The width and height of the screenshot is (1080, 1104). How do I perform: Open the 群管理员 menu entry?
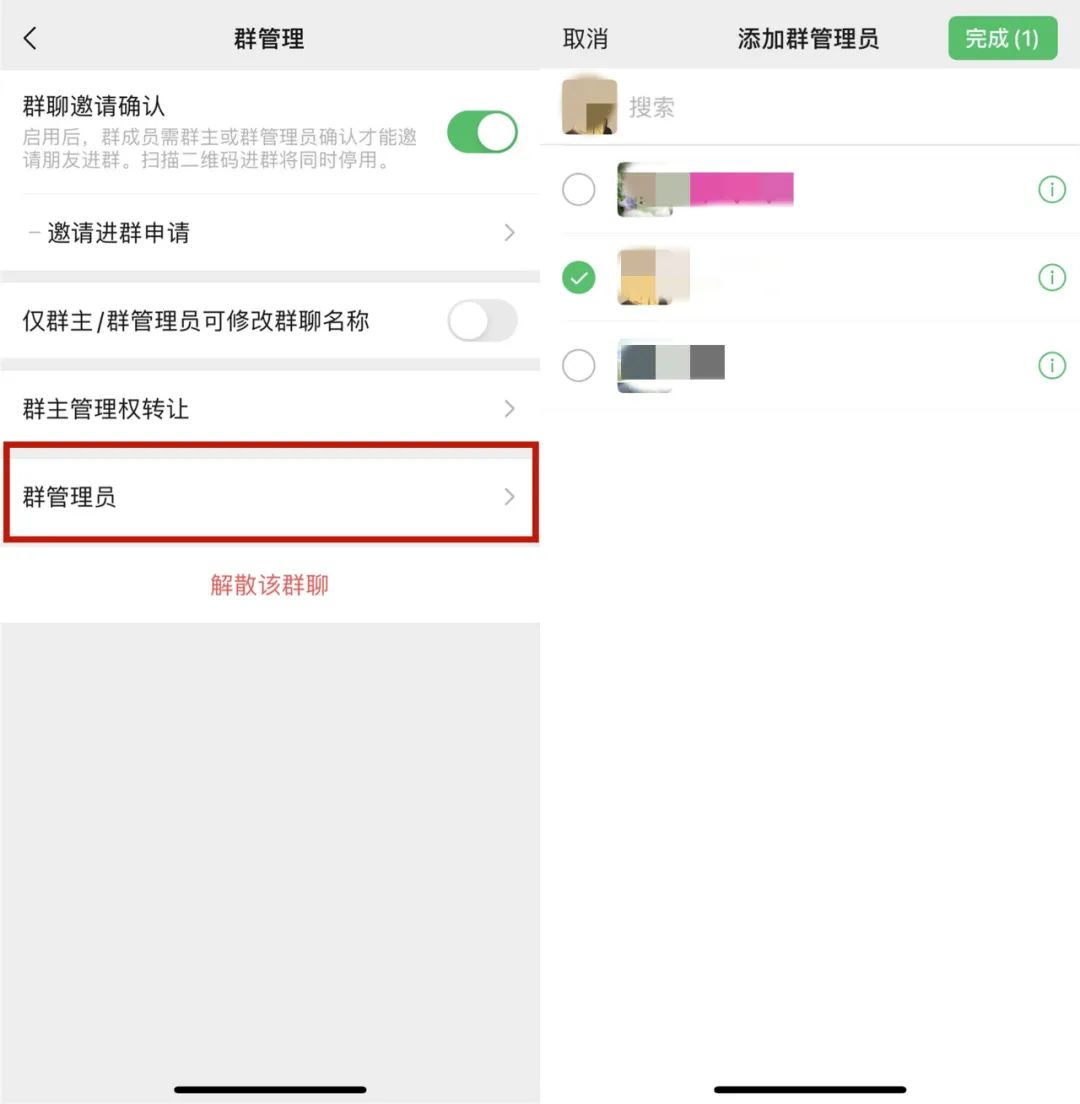click(x=270, y=496)
